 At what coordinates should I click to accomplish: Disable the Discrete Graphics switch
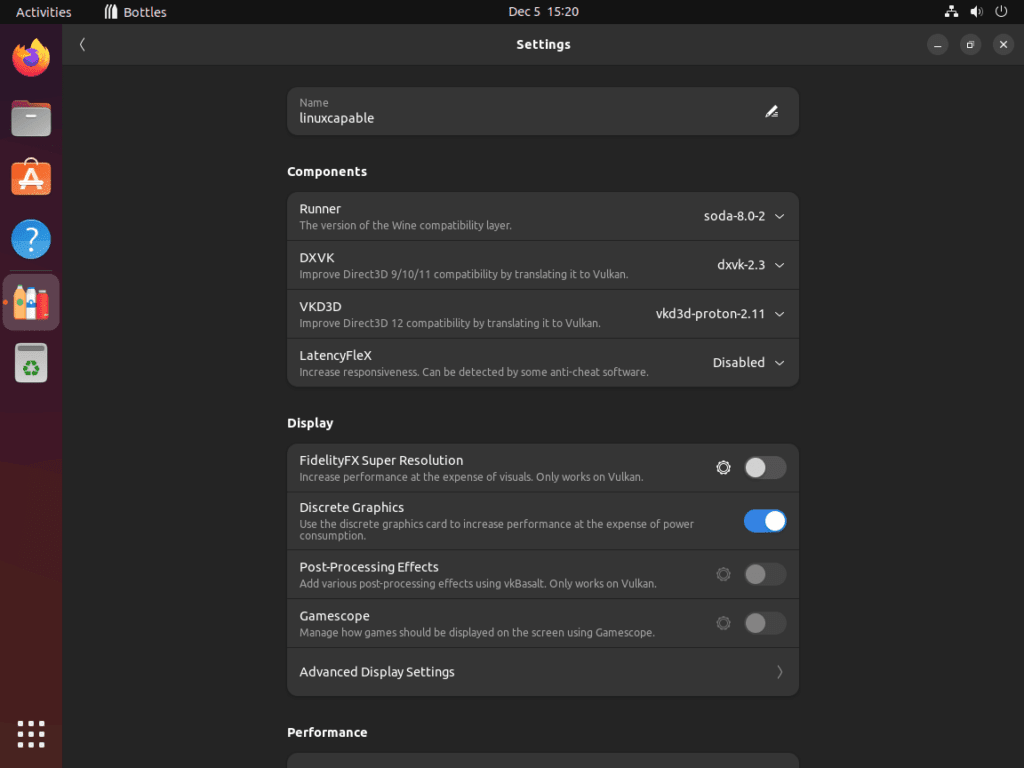point(765,521)
